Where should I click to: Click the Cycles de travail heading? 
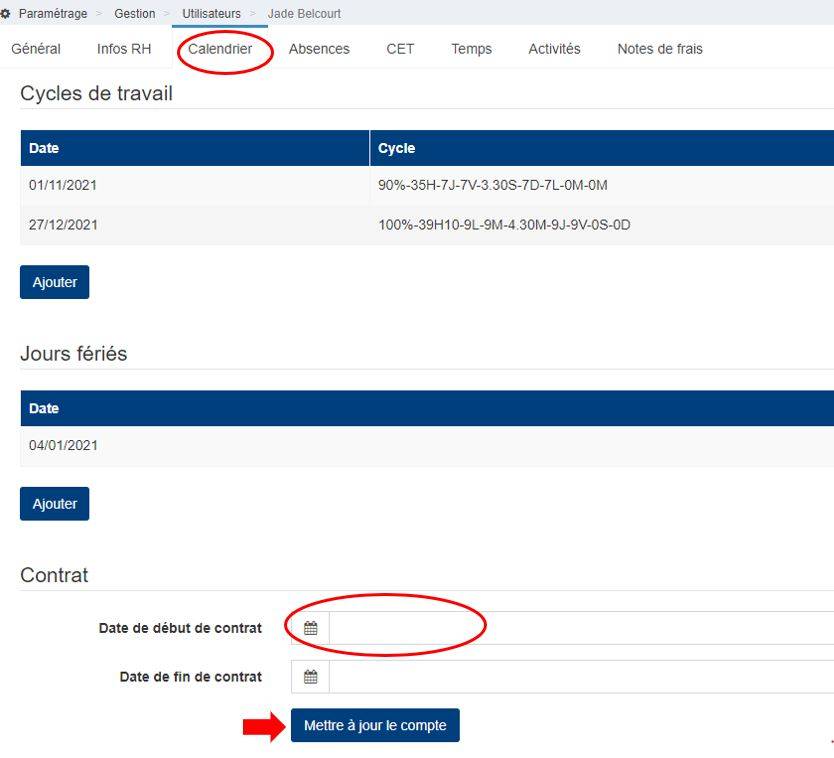point(96,93)
